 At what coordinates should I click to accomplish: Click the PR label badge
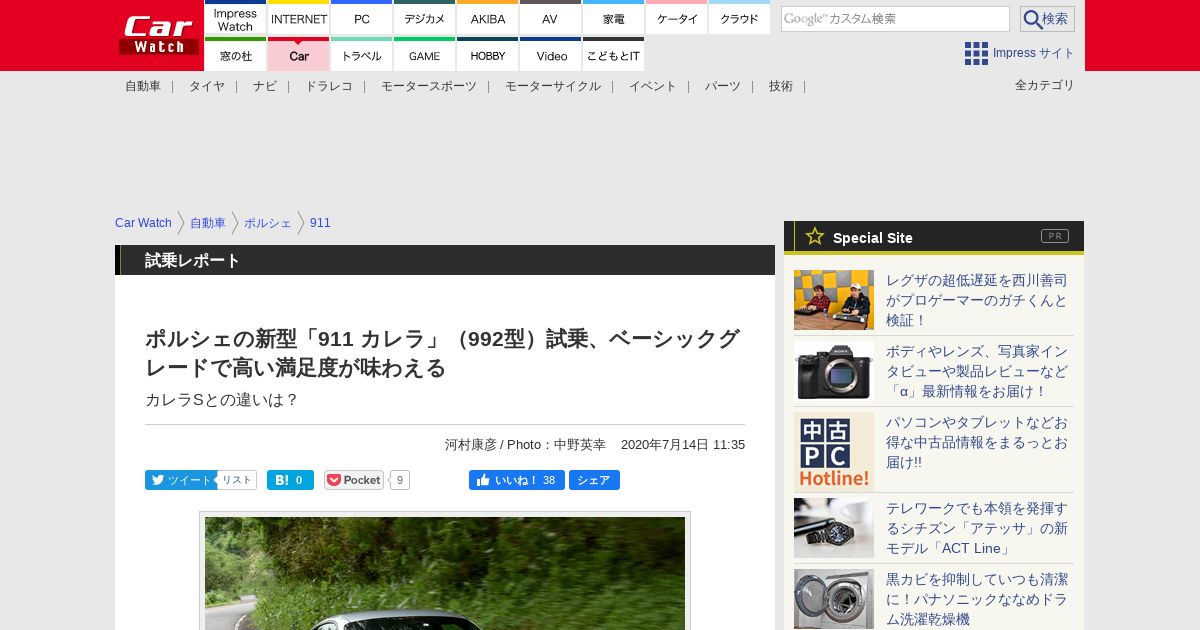pos(1055,236)
